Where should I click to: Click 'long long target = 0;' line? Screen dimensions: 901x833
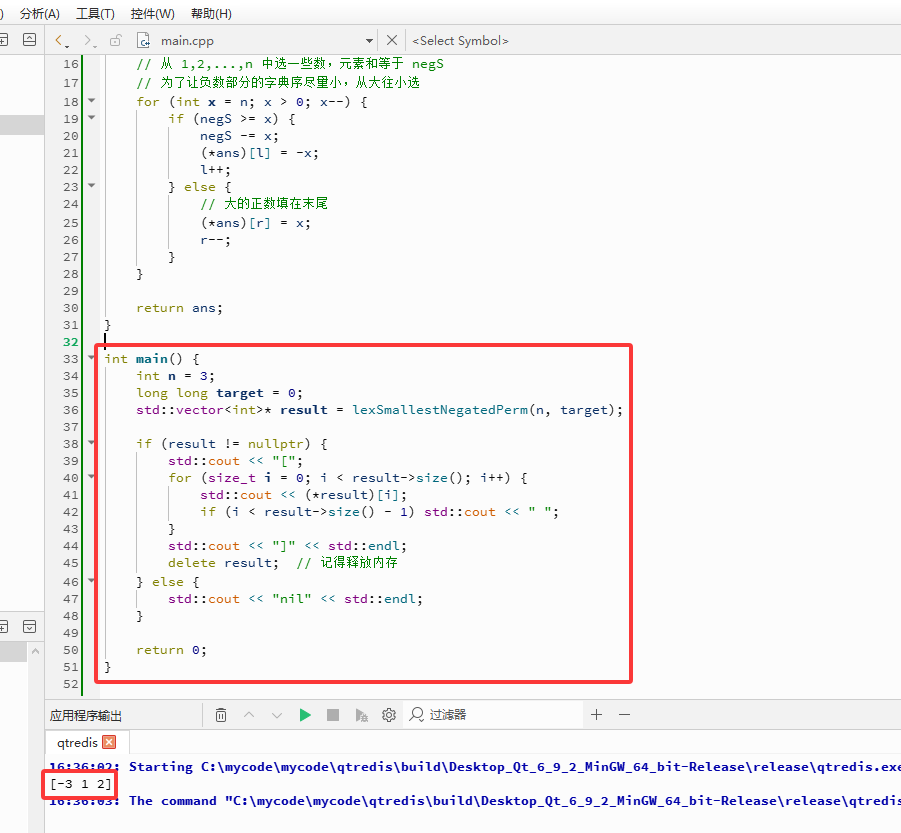220,393
